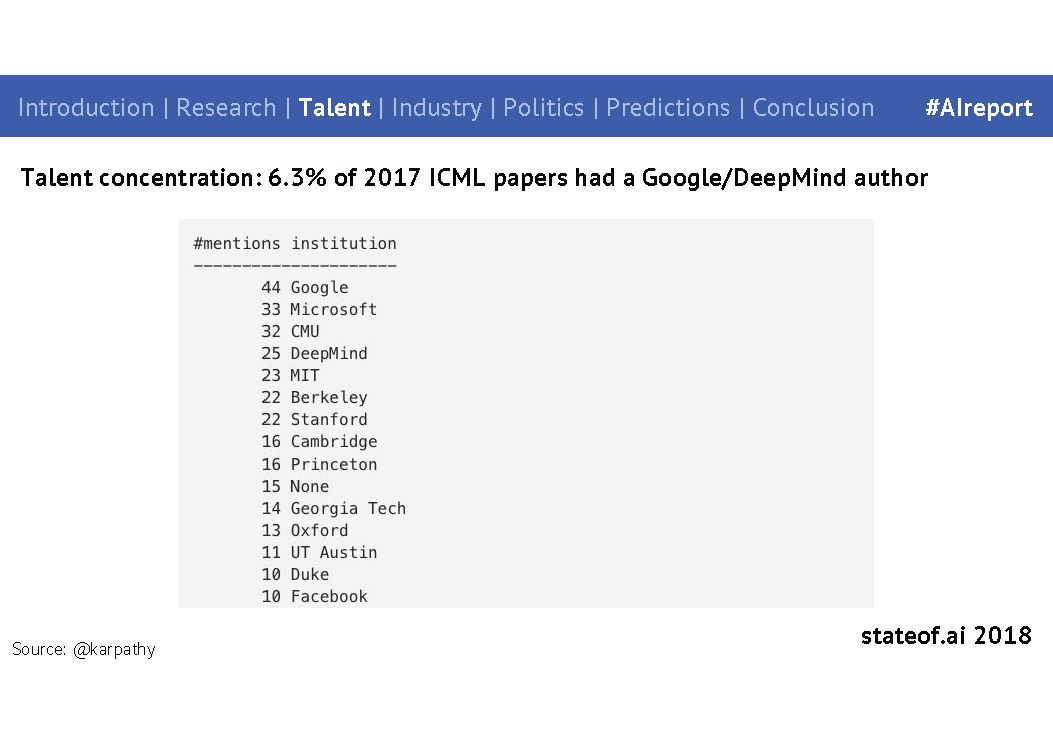Viewport: 1053px width, 744px height.
Task: Select the bold Talent tab
Action: [334, 107]
